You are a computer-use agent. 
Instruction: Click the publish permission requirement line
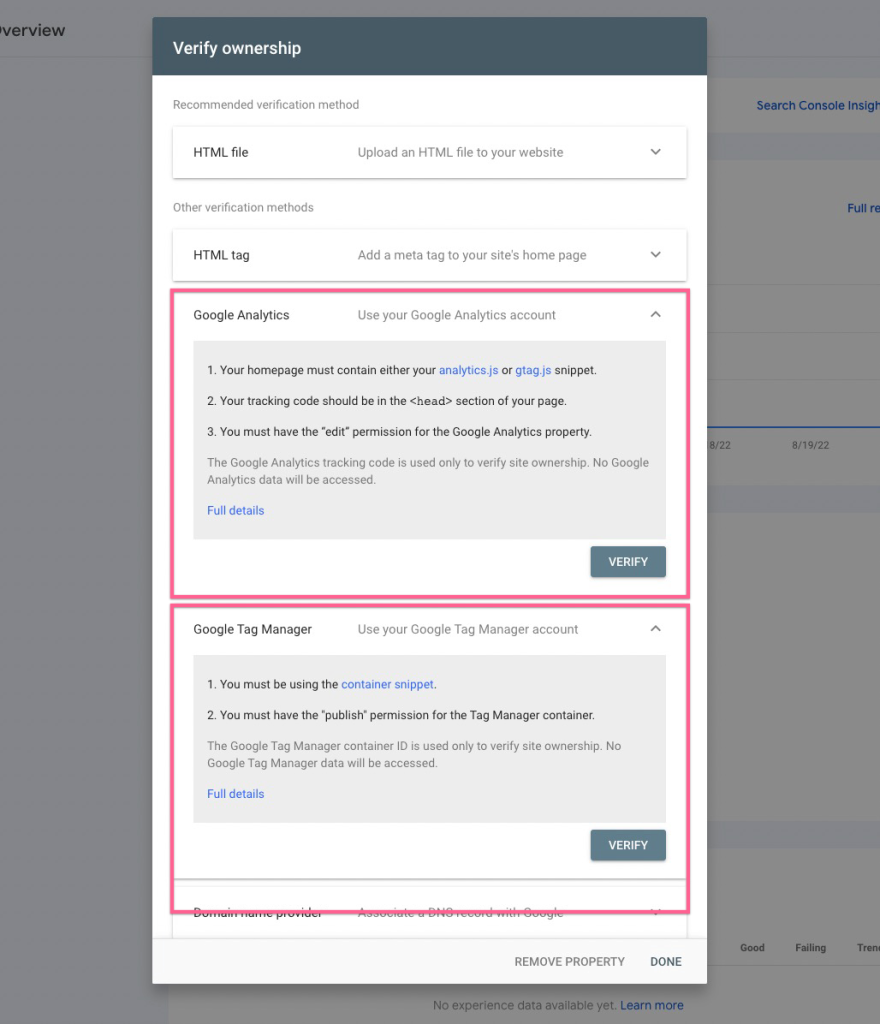(400, 715)
